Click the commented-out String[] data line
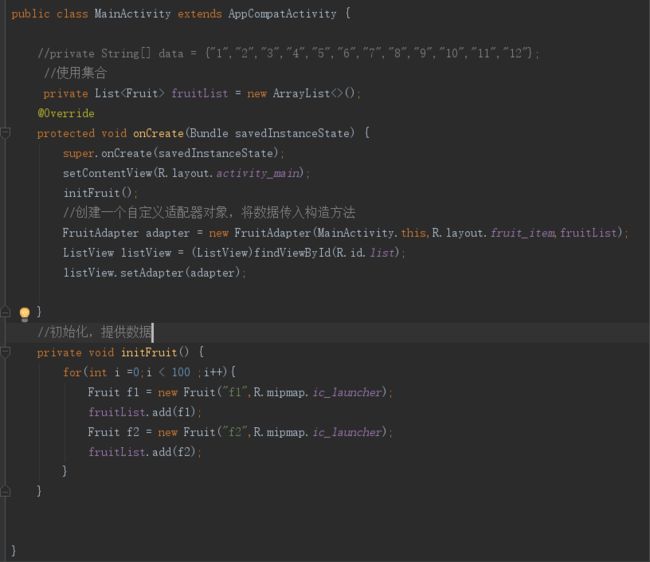 (x=289, y=53)
